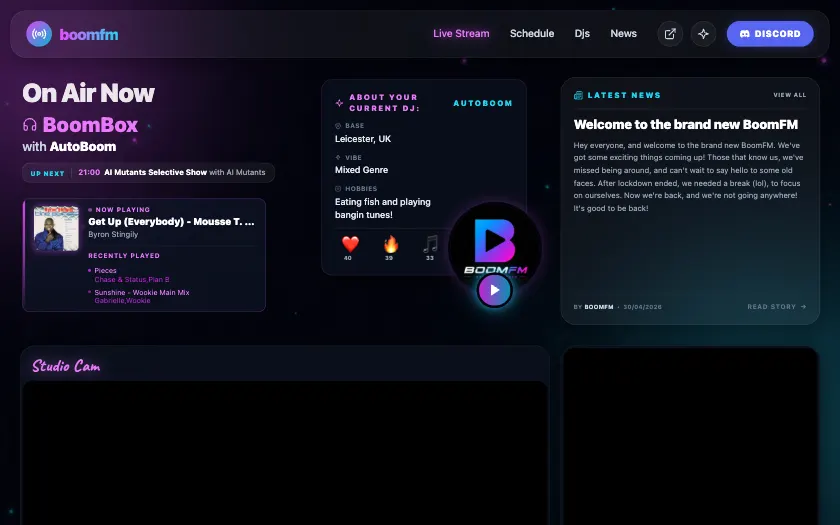Image resolution: width=840 pixels, height=525 pixels.
Task: Open the Djs menu item
Action: 582,33
